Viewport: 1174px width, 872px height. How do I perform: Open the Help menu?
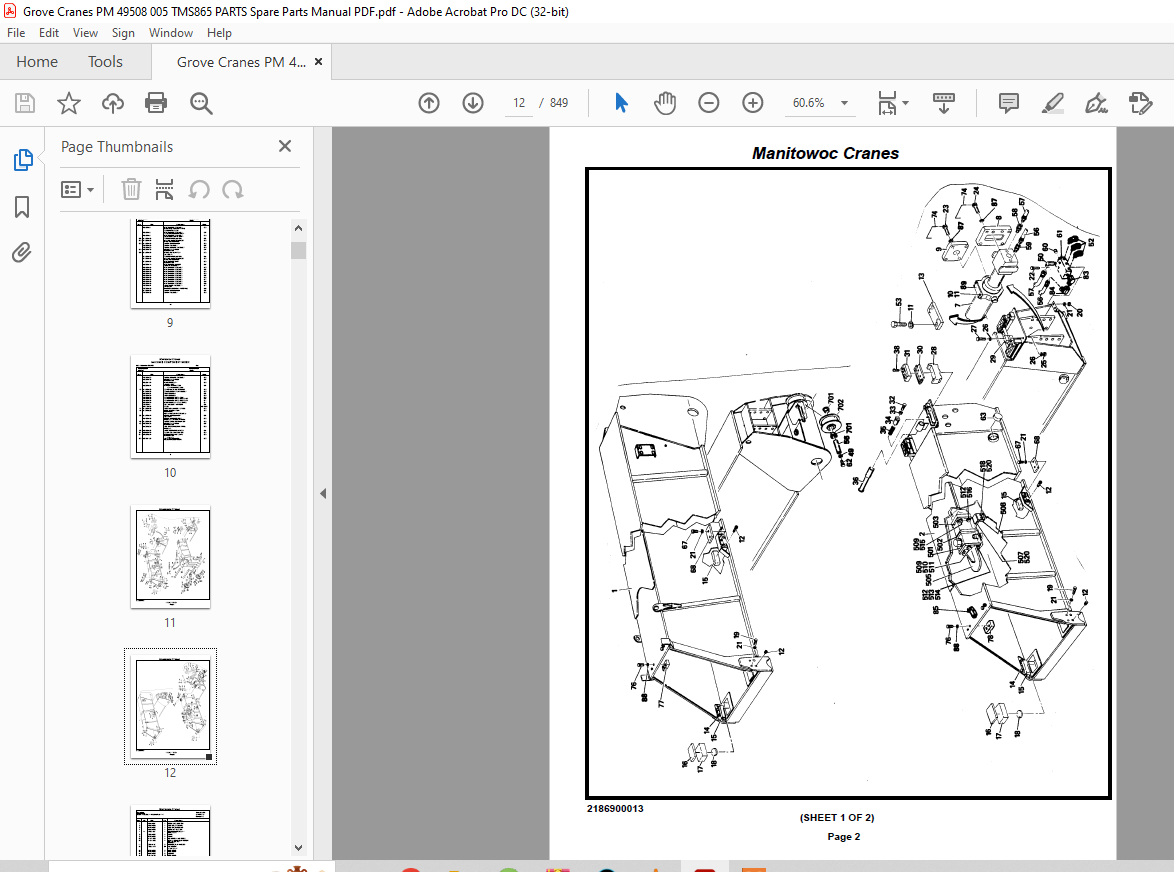point(219,33)
